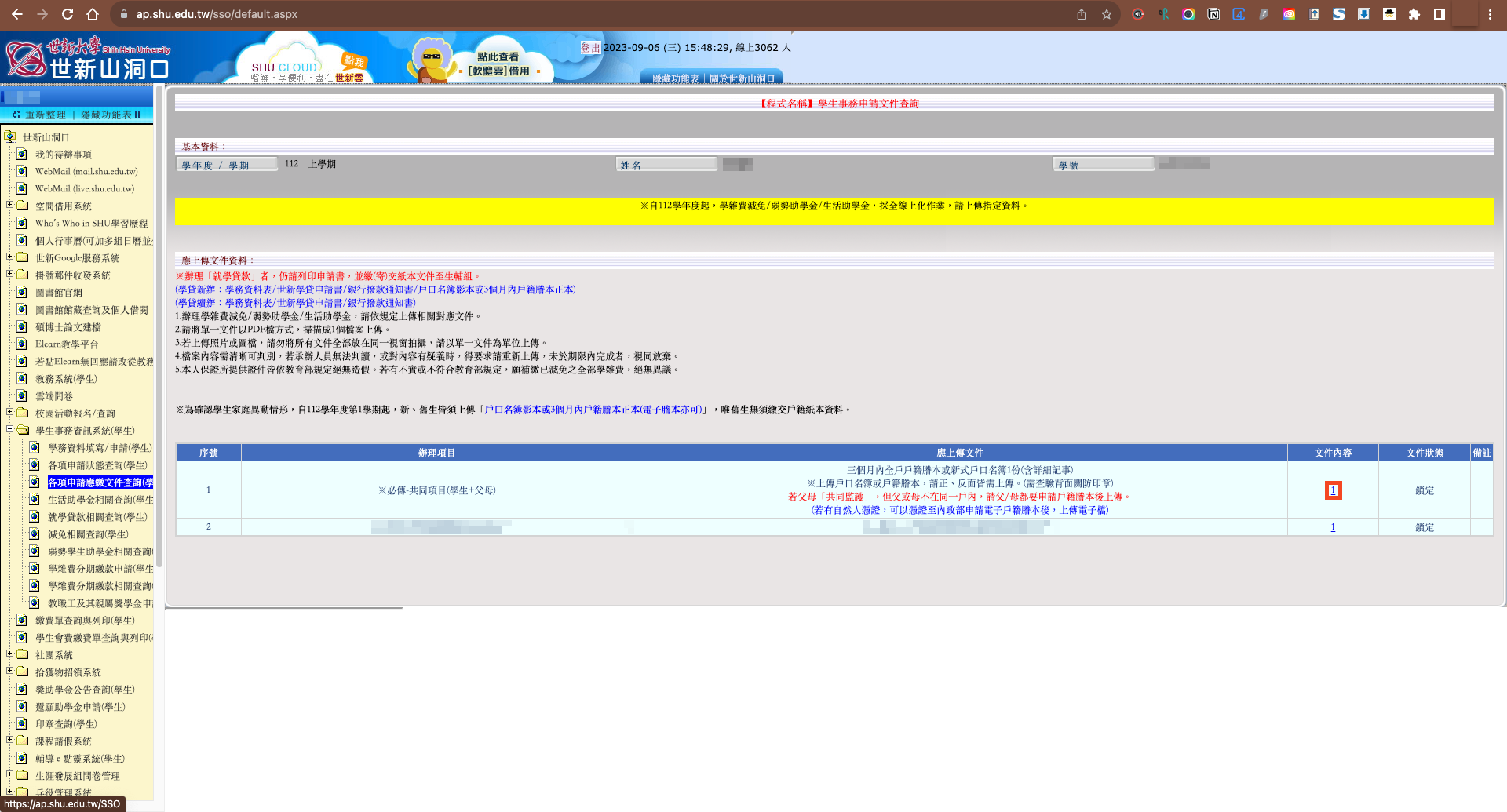The height and width of the screenshot is (812, 1507).
Task: Open document link 1 for row 2
Action: point(1333,527)
